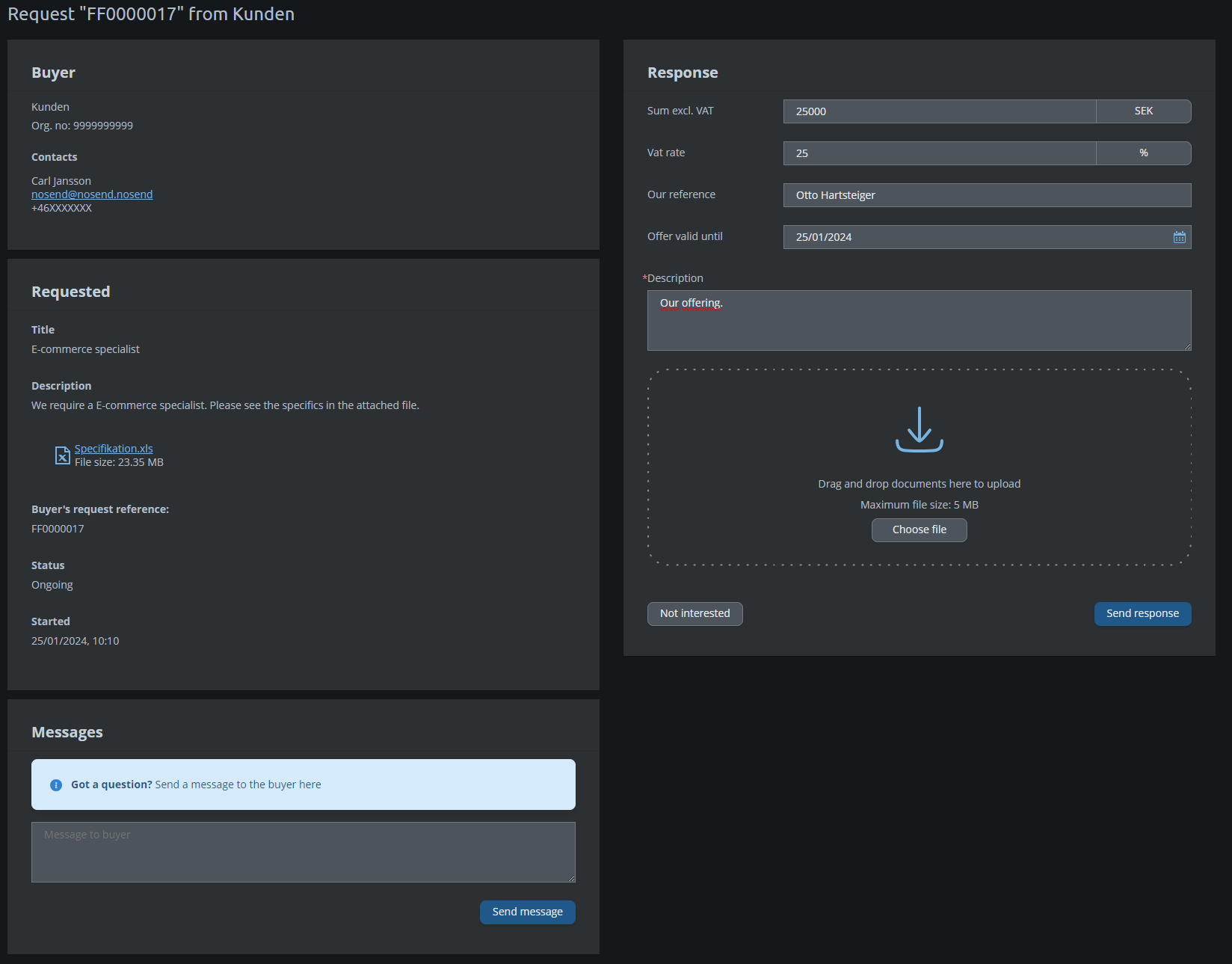Click the info icon in the question banner
This screenshot has width=1232, height=964.
[55, 785]
